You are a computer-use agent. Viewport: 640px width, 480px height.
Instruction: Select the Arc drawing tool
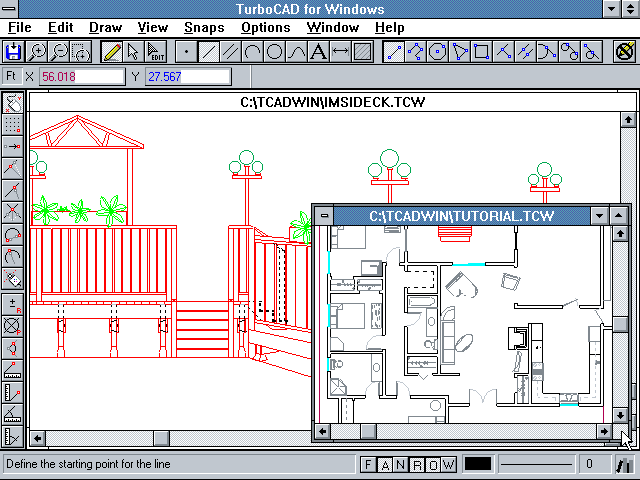tap(253, 52)
